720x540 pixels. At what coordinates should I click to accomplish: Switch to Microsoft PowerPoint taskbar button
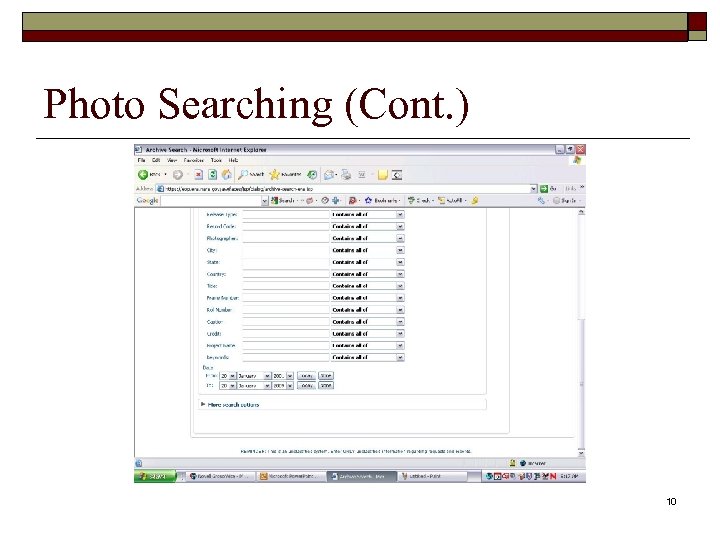290,477
